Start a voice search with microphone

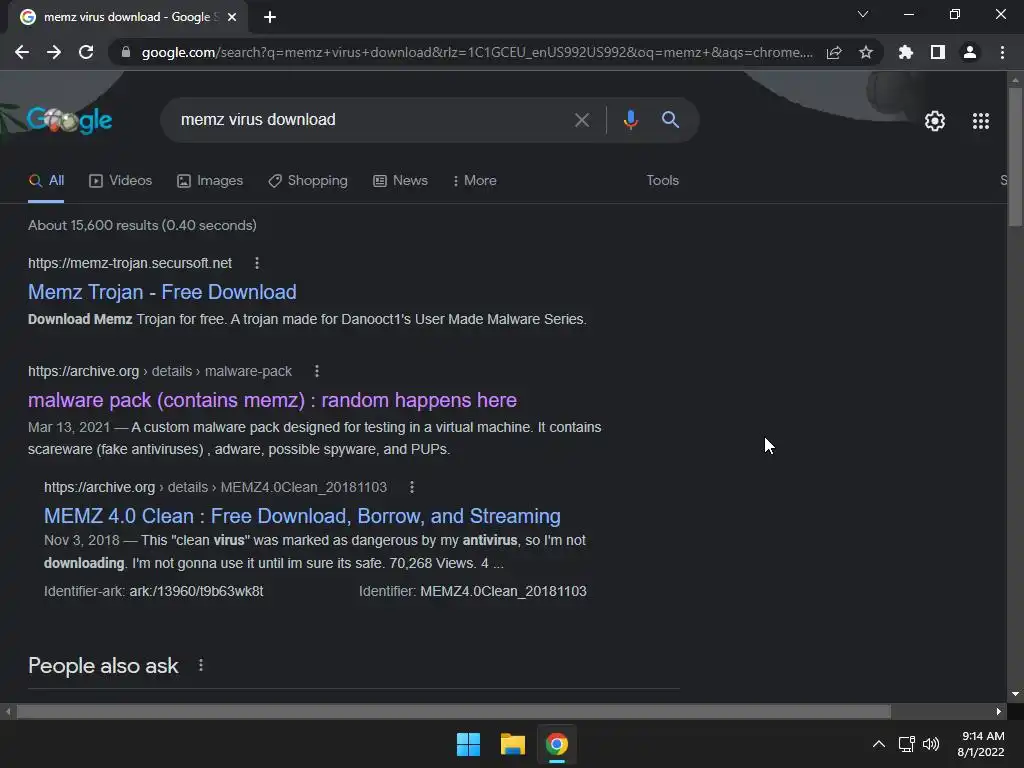pos(630,120)
